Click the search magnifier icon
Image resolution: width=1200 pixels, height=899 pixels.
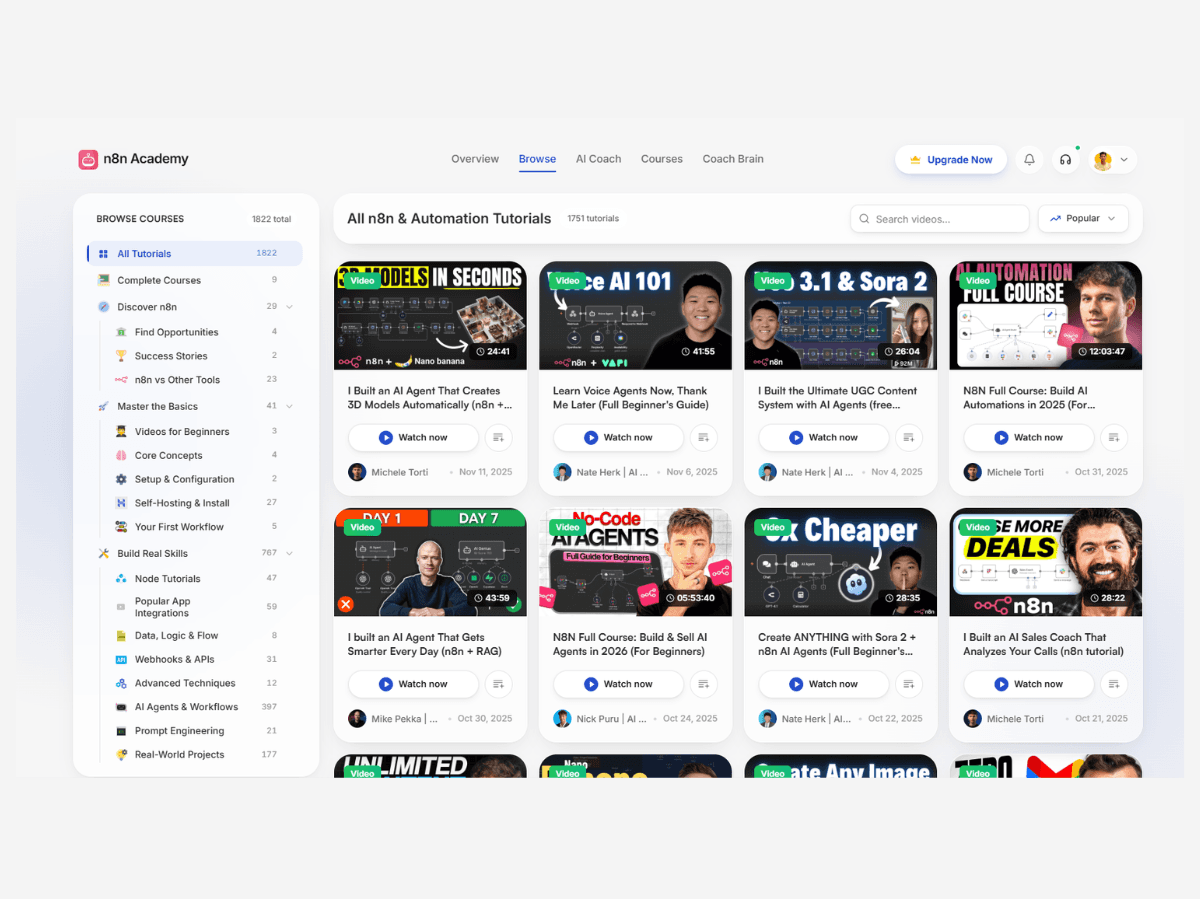[864, 219]
